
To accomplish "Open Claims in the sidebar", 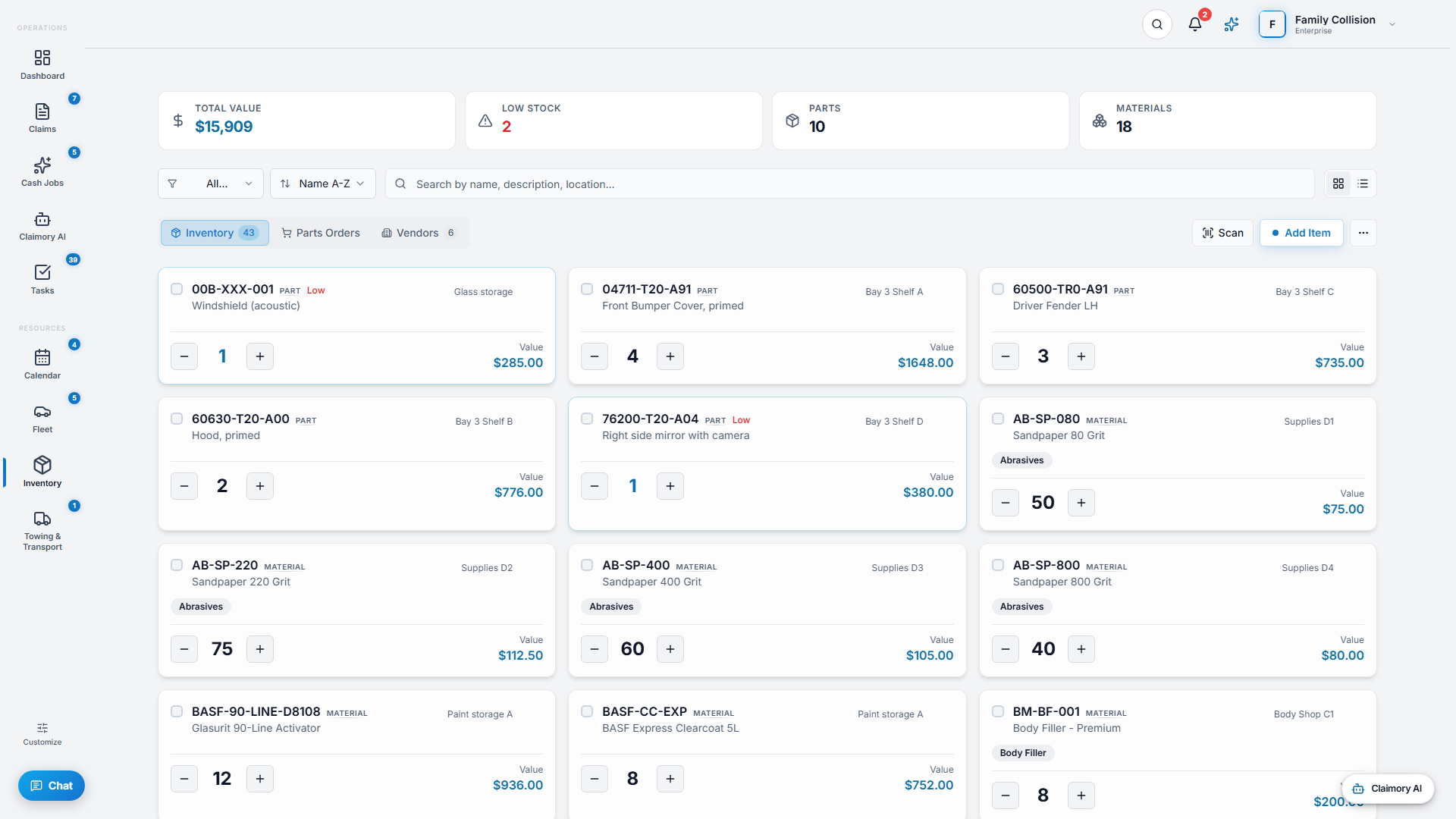I will pyautogui.click(x=42, y=118).
